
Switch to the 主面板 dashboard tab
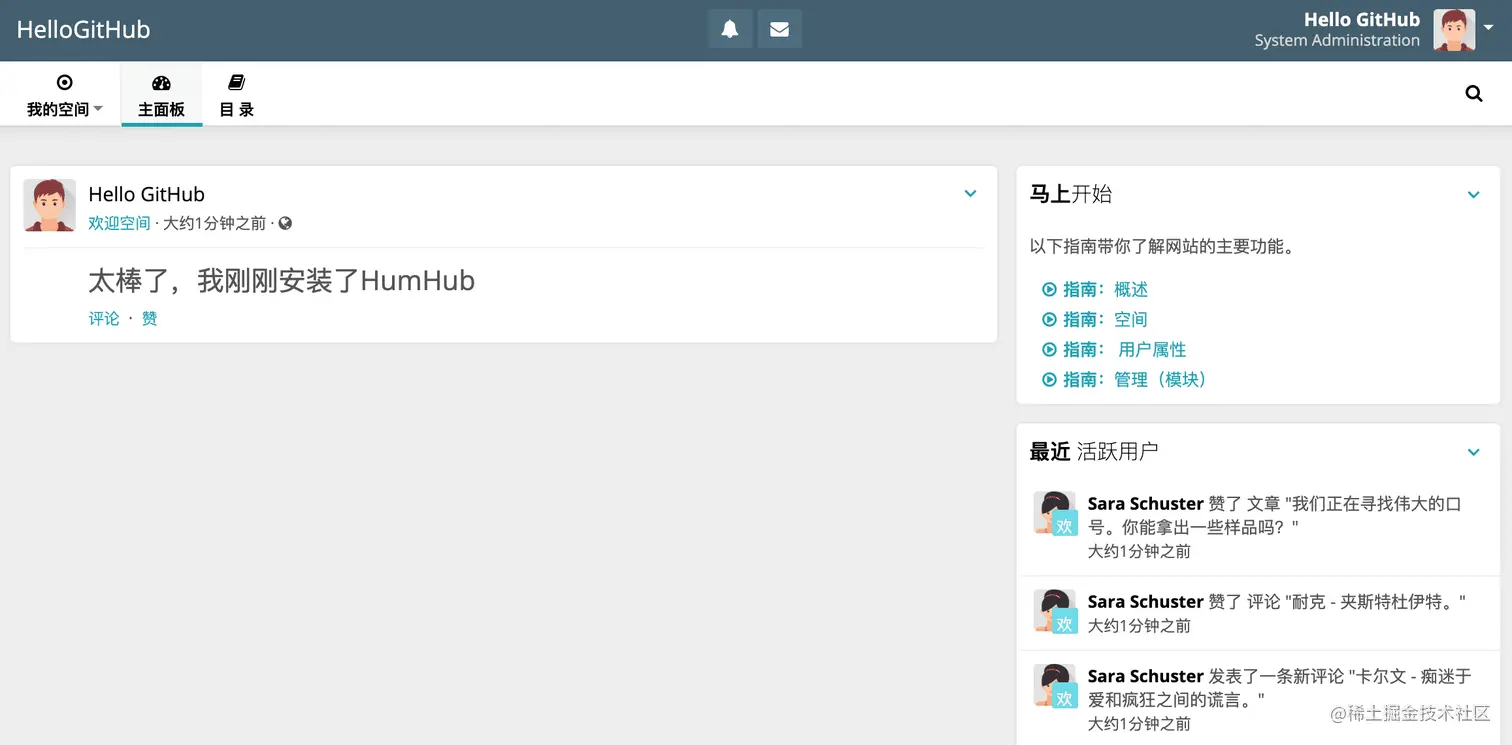[161, 95]
